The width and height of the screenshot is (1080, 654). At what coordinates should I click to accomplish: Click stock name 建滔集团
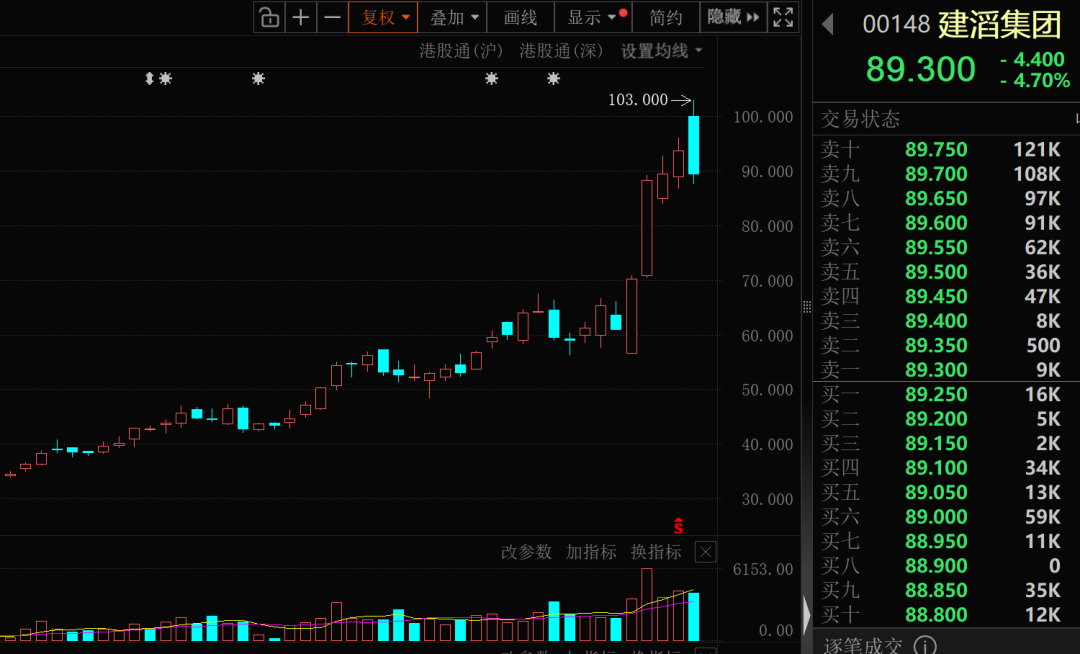click(x=999, y=25)
